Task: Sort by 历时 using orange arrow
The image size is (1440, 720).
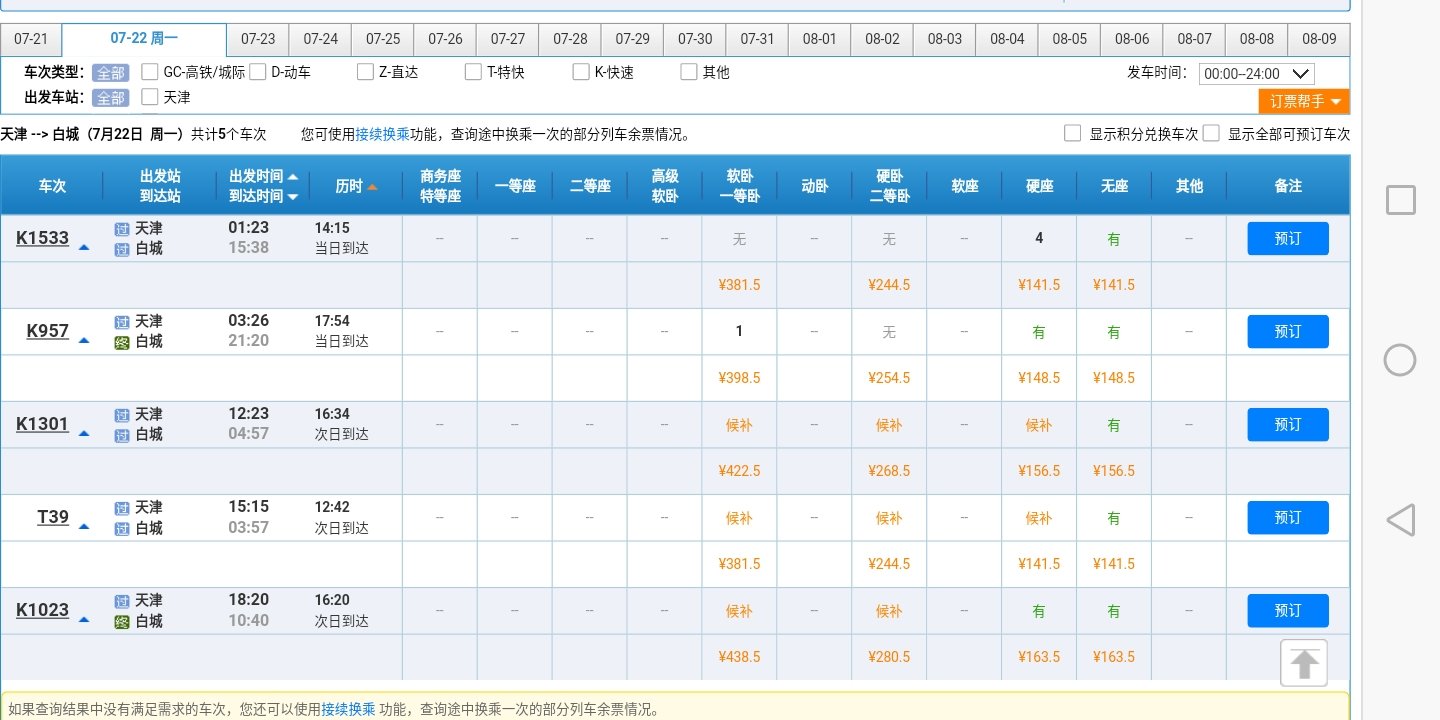Action: coord(372,187)
